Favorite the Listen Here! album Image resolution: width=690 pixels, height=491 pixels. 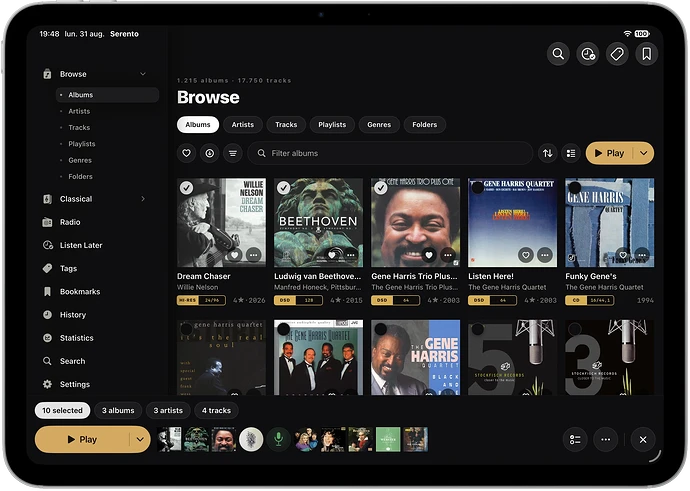(x=526, y=255)
